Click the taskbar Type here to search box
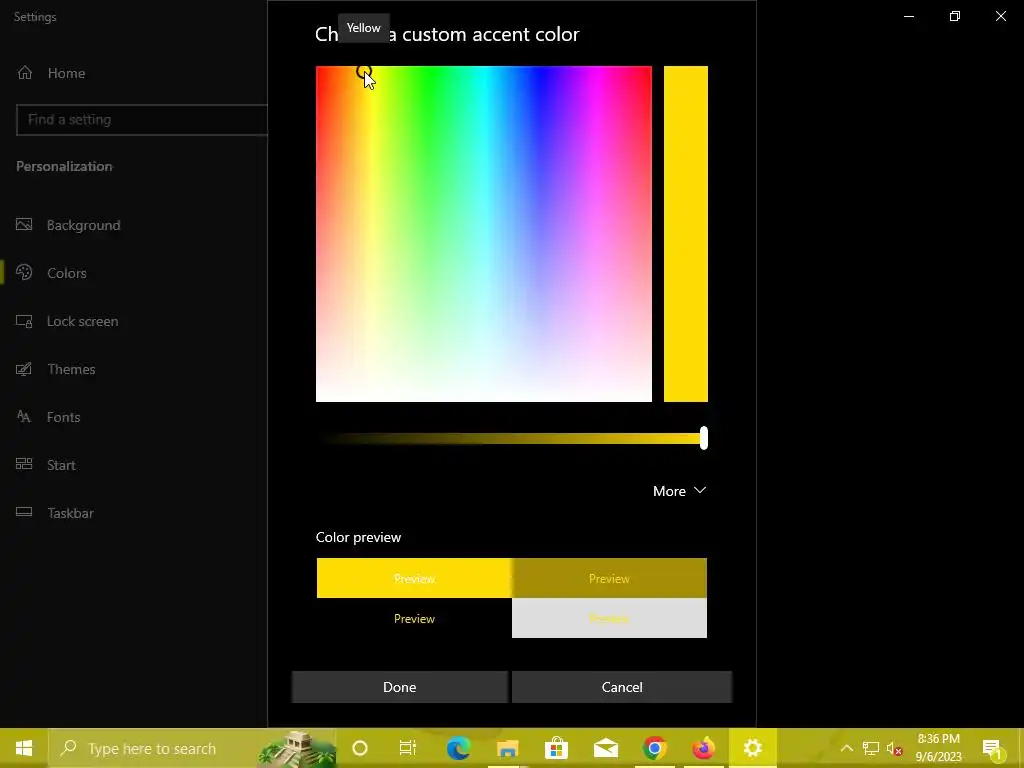Image resolution: width=1024 pixels, height=768 pixels. pos(193,748)
